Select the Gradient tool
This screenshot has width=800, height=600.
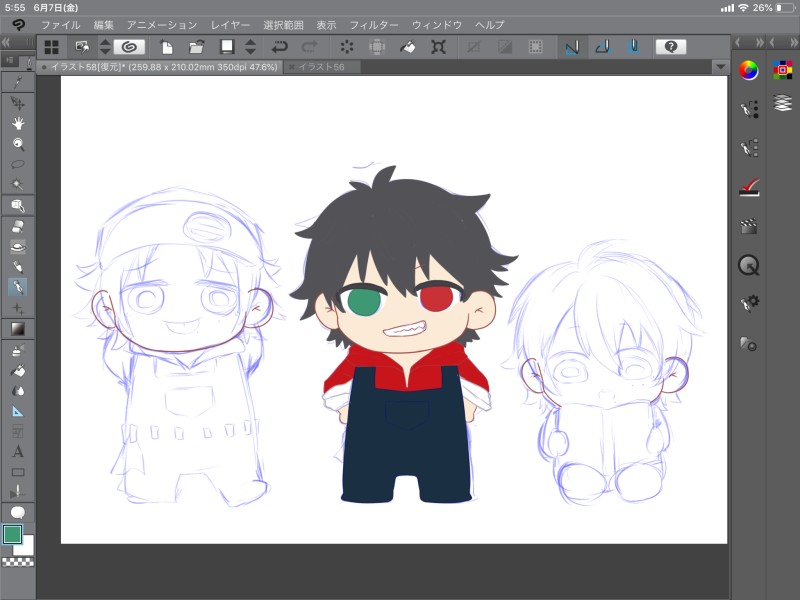click(18, 329)
